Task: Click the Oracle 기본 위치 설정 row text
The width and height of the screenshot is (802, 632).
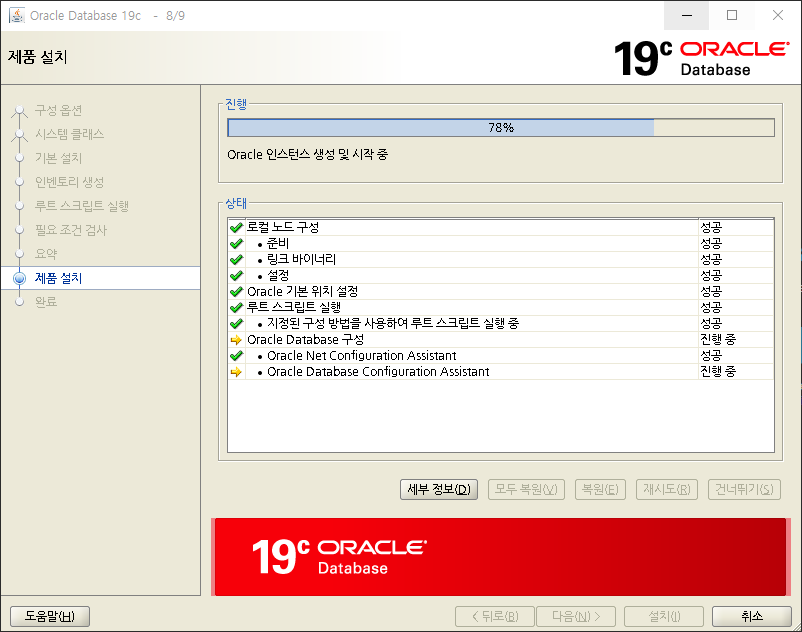Action: pyautogui.click(x=302, y=291)
